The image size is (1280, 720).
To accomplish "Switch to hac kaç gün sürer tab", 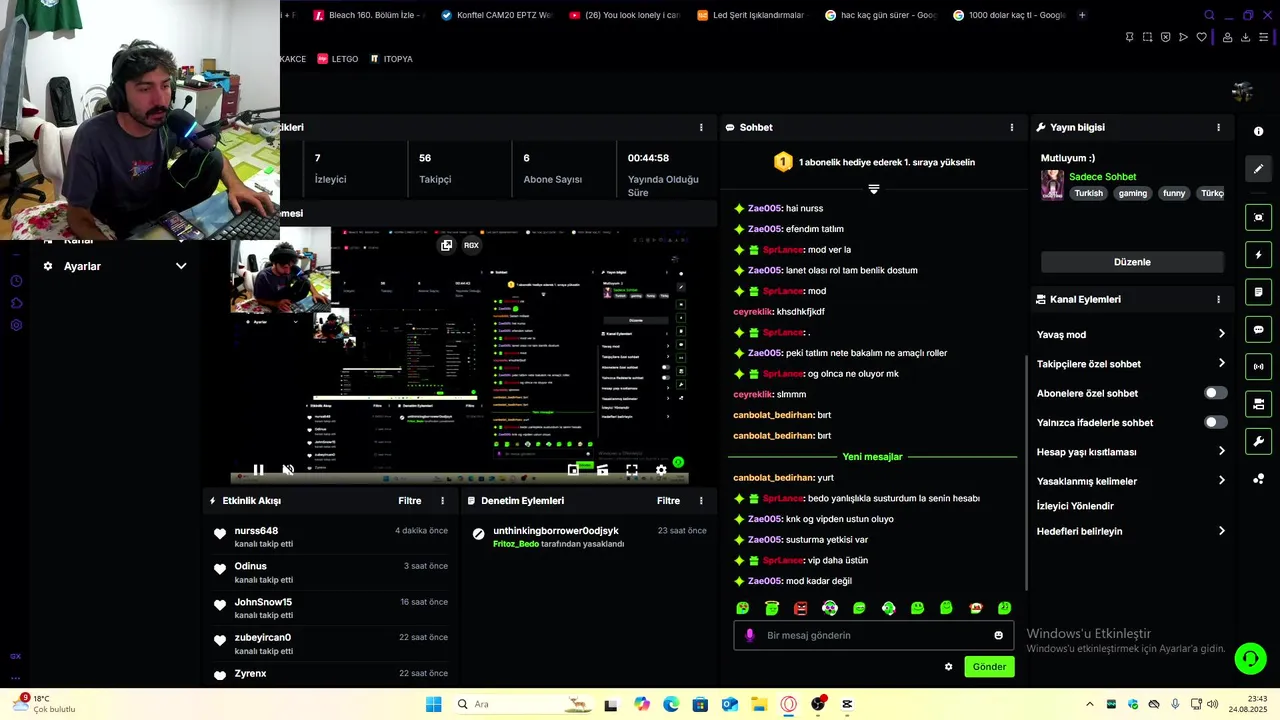I will click(x=881, y=15).
